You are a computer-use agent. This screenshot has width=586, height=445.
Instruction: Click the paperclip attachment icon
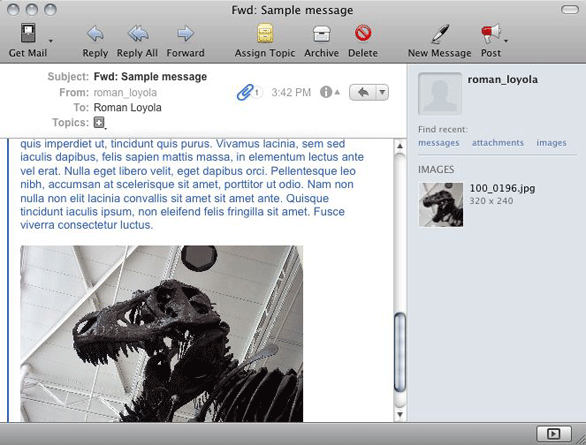coord(245,92)
